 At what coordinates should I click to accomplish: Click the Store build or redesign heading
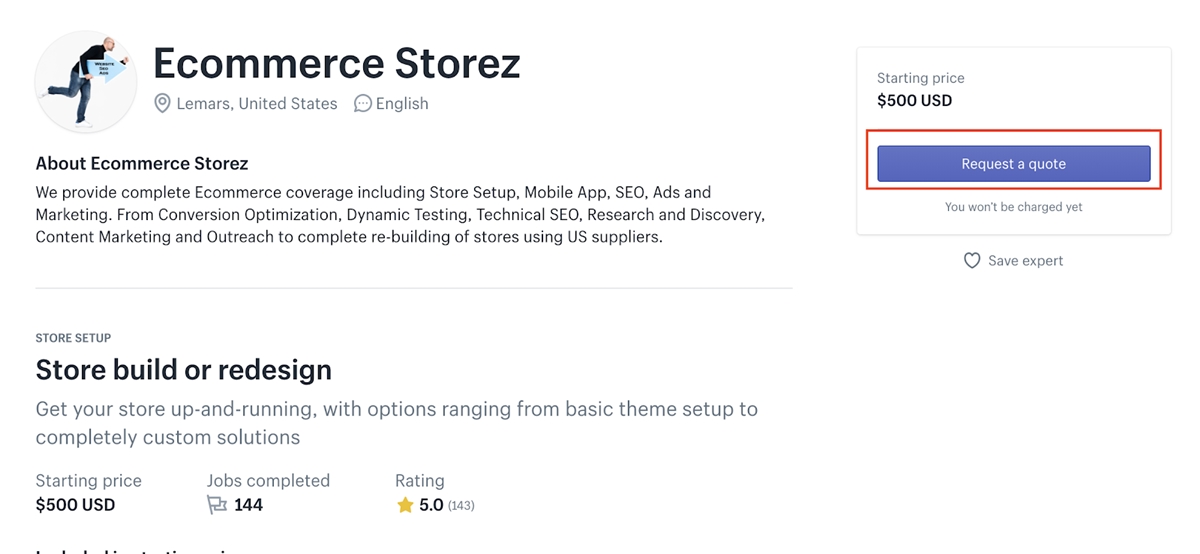183,370
